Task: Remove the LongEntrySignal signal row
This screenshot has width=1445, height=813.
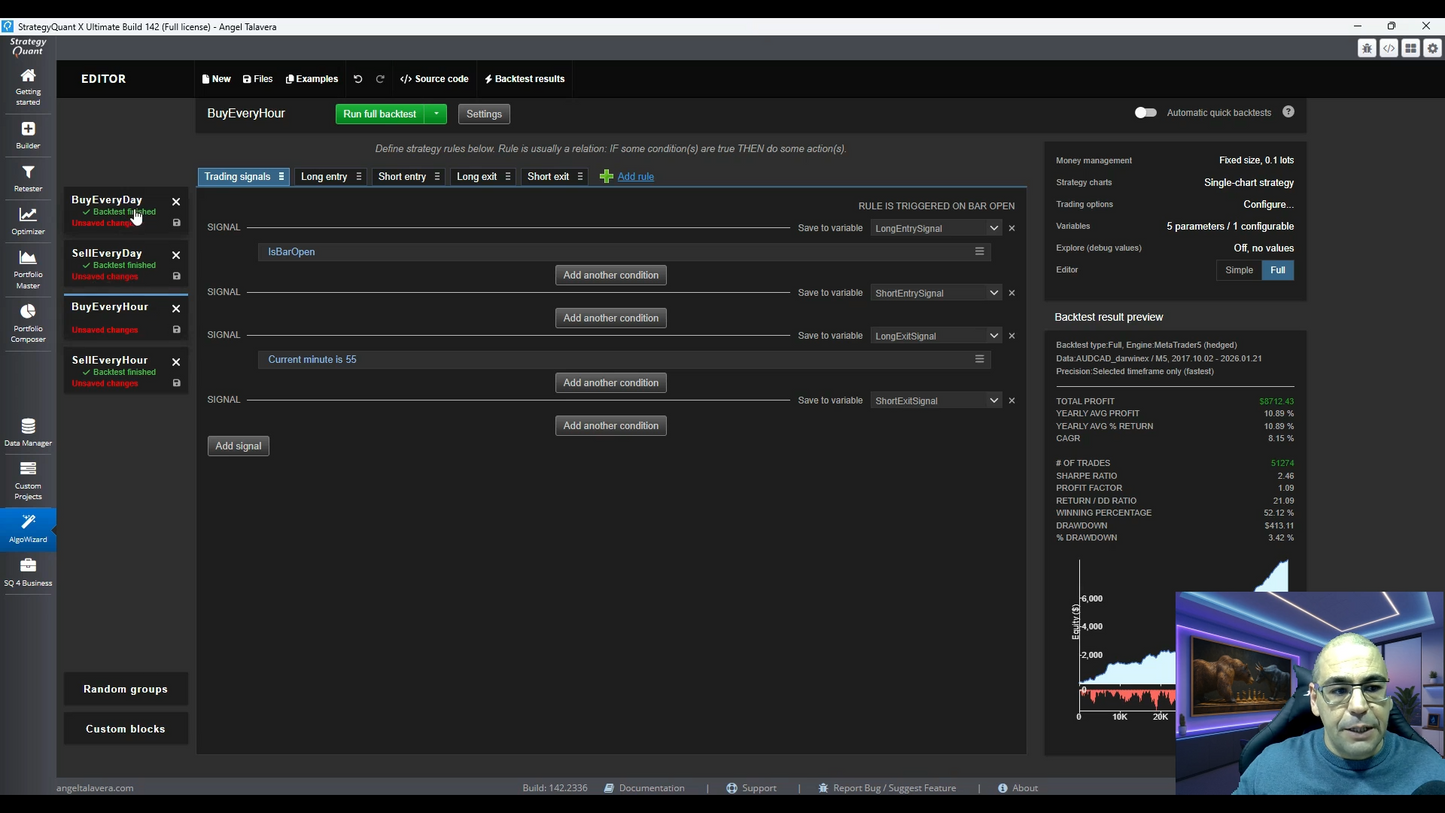Action: tap(1012, 228)
